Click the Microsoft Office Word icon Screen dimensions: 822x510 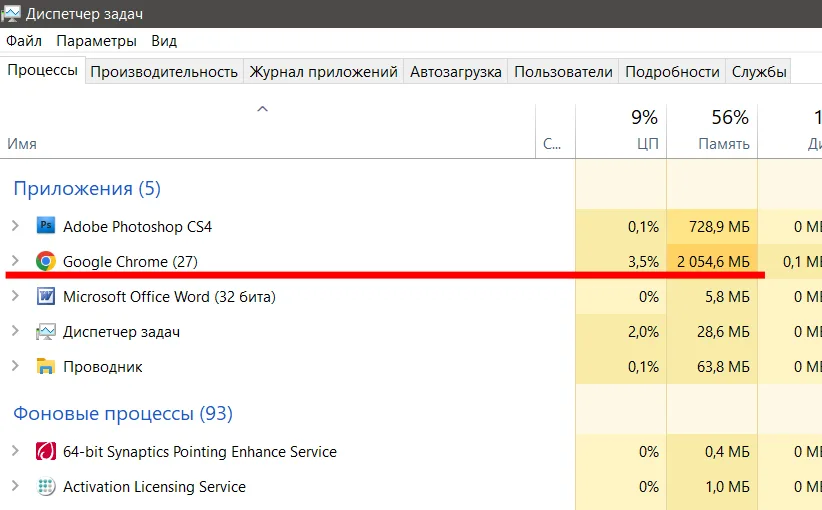pos(46,296)
